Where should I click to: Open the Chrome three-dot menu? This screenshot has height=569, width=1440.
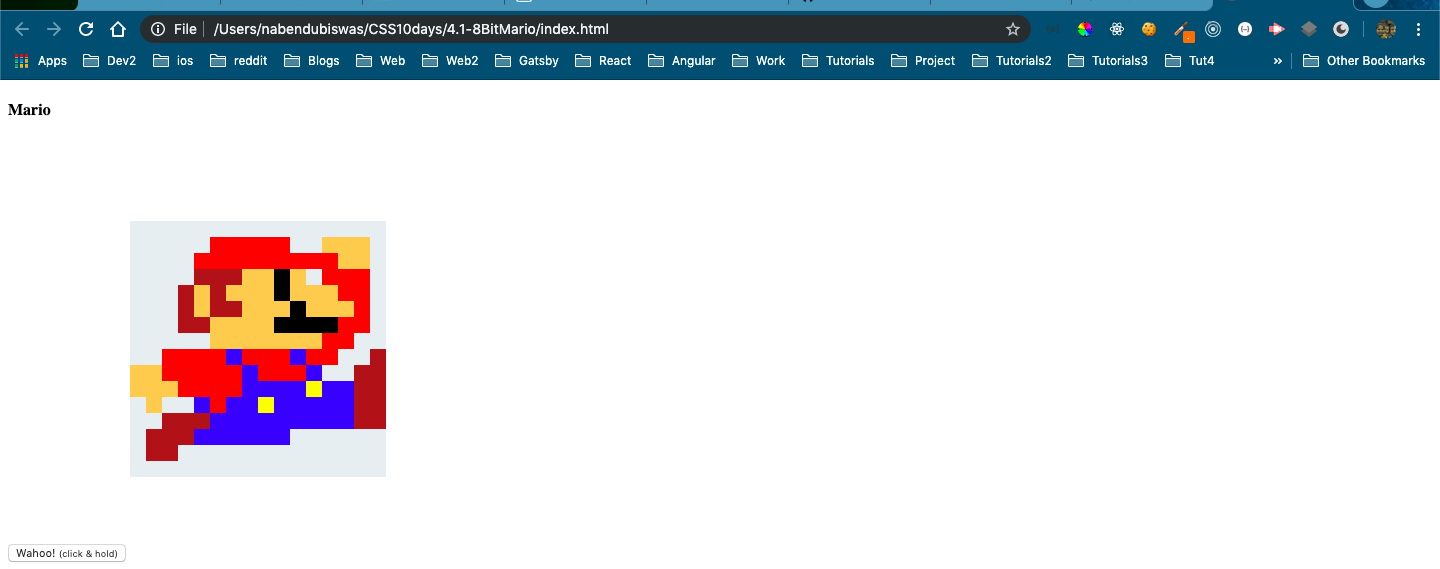tap(1420, 29)
